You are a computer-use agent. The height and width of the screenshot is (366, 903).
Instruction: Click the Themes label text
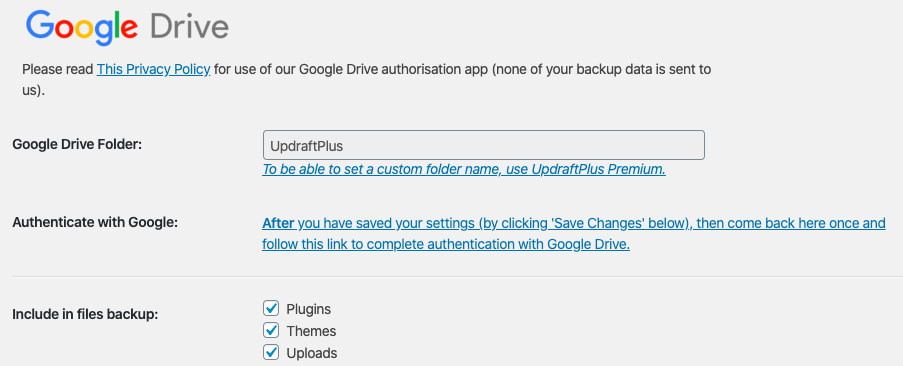point(312,331)
